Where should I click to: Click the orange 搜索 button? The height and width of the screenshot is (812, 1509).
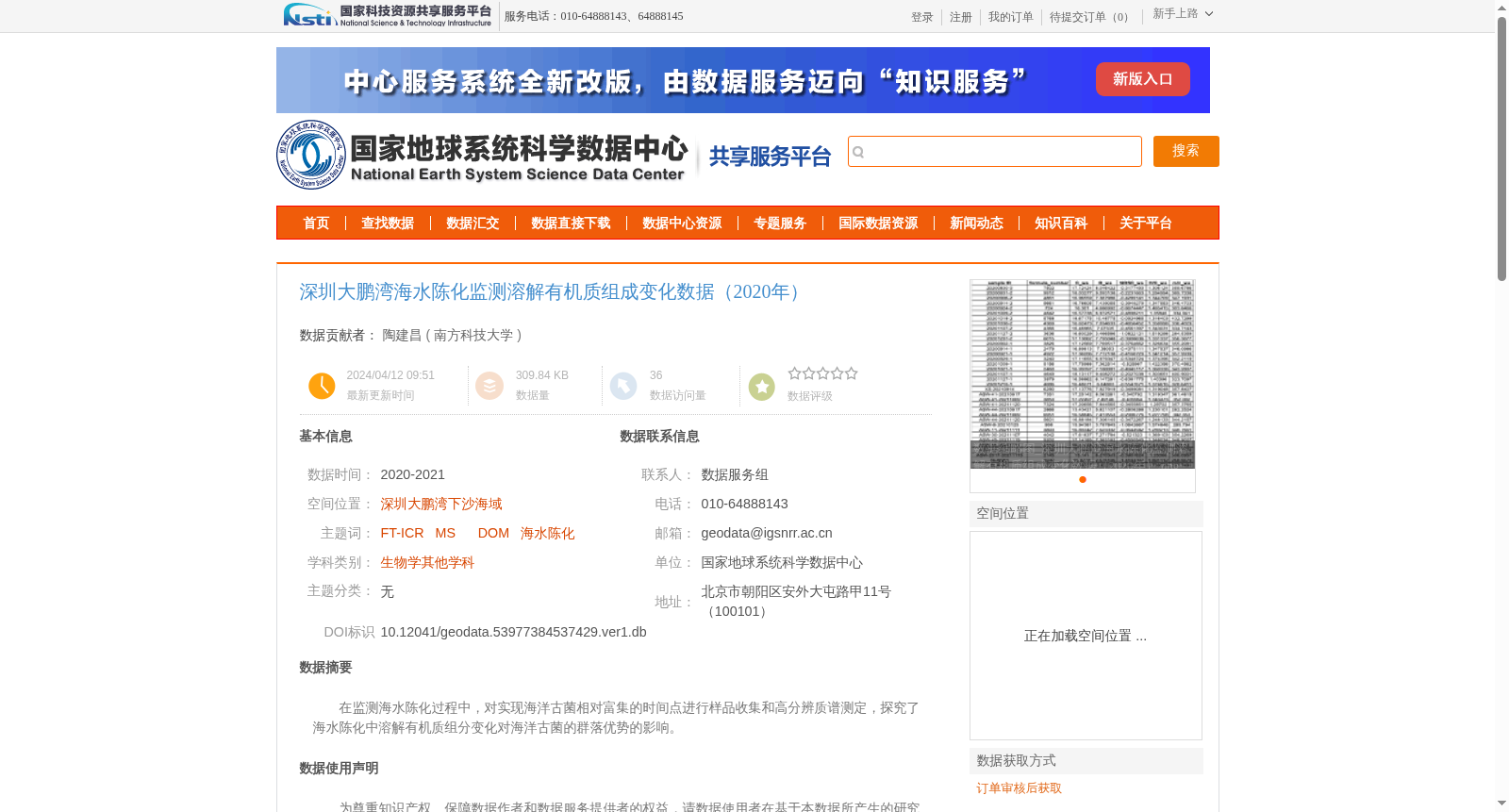tap(1186, 152)
